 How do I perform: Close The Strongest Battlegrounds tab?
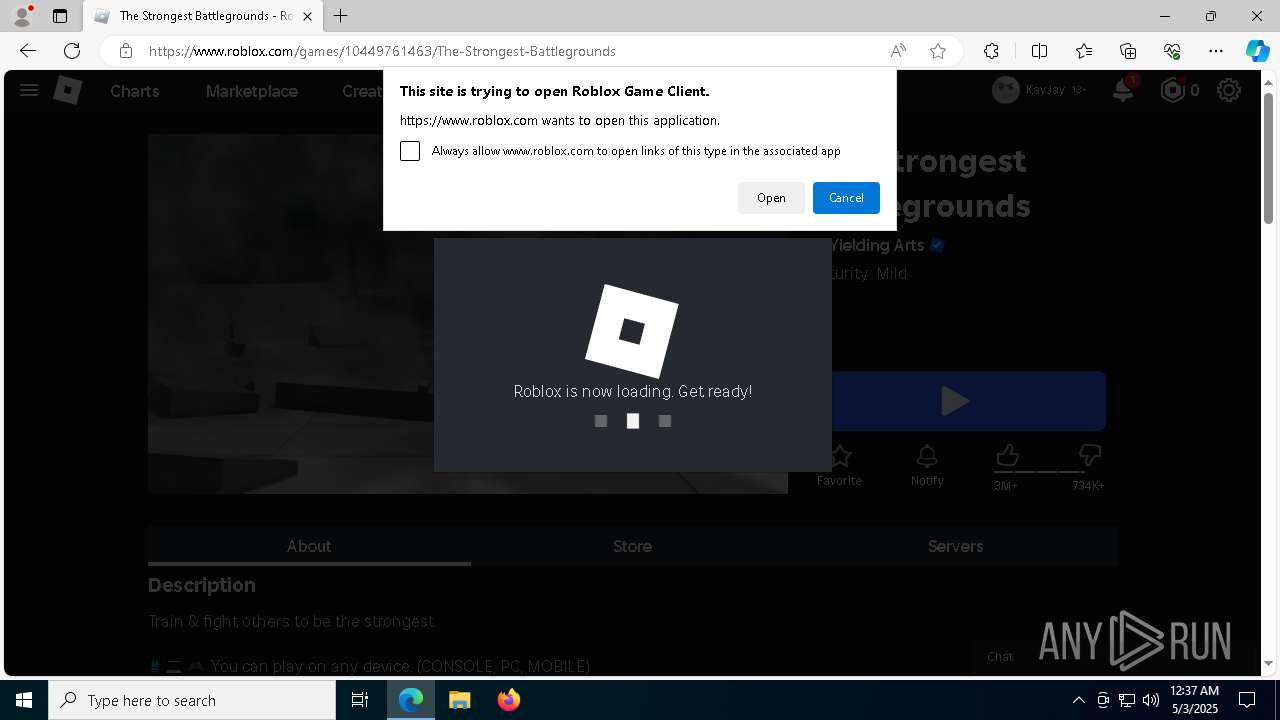point(307,16)
